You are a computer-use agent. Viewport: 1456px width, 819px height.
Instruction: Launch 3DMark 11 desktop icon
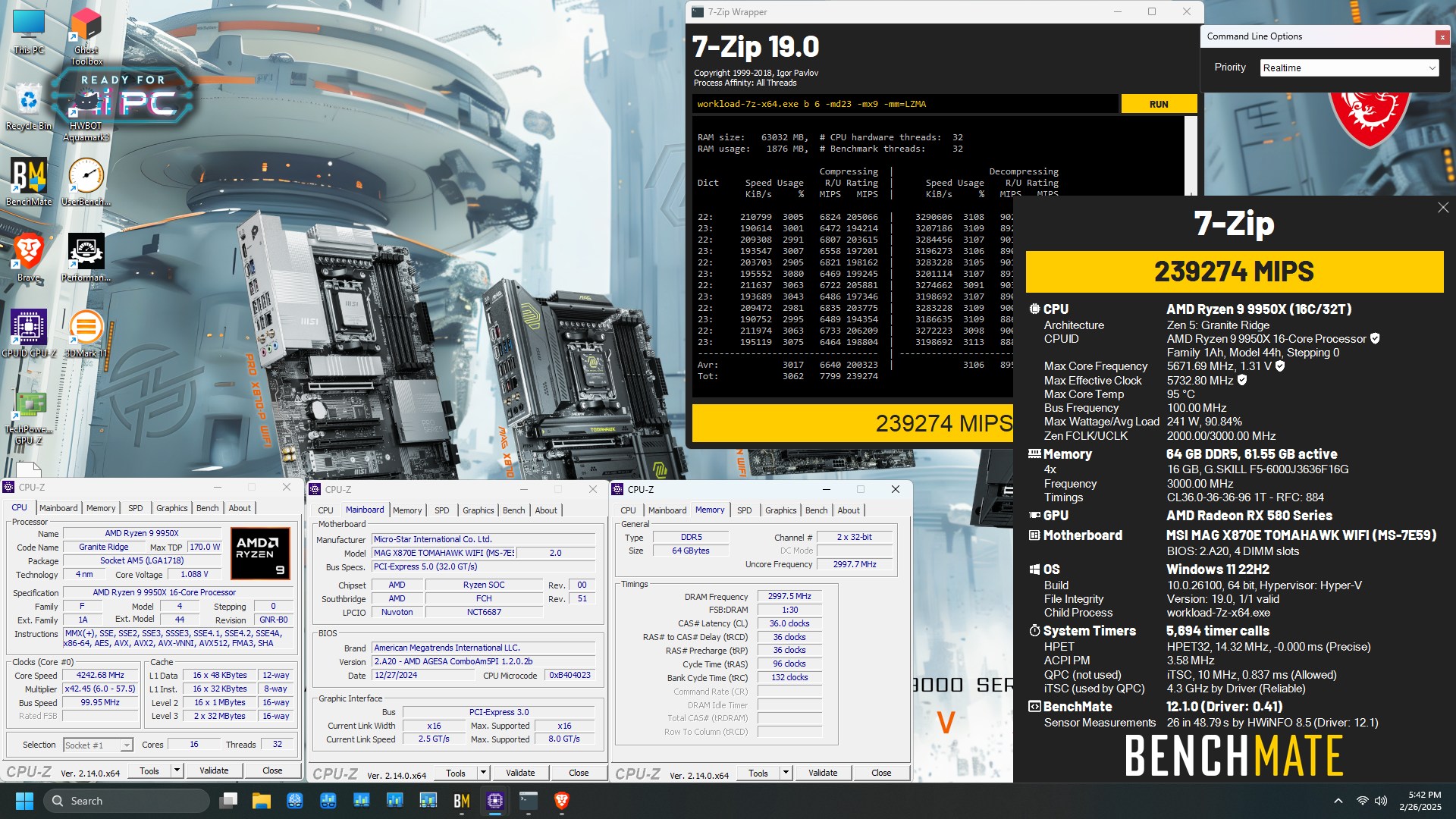86,334
